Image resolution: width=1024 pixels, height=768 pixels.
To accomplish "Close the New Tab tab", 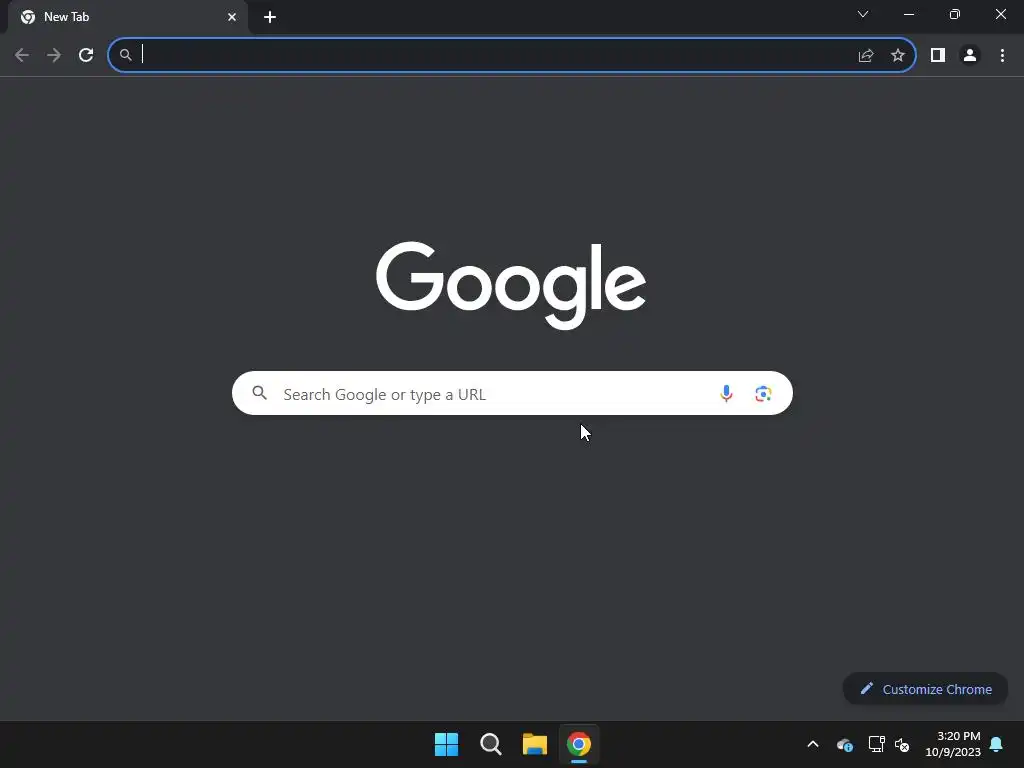I will [x=232, y=17].
